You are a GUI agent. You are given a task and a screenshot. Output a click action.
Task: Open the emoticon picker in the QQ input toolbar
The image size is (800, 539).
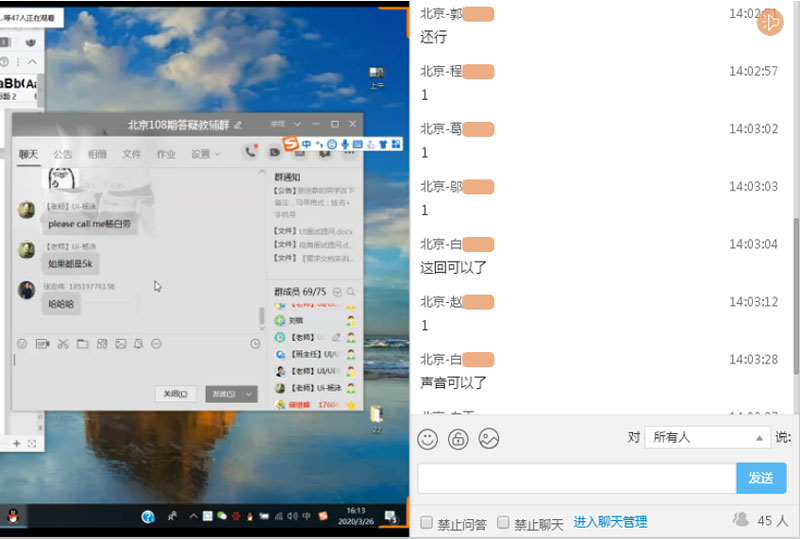[x=22, y=344]
